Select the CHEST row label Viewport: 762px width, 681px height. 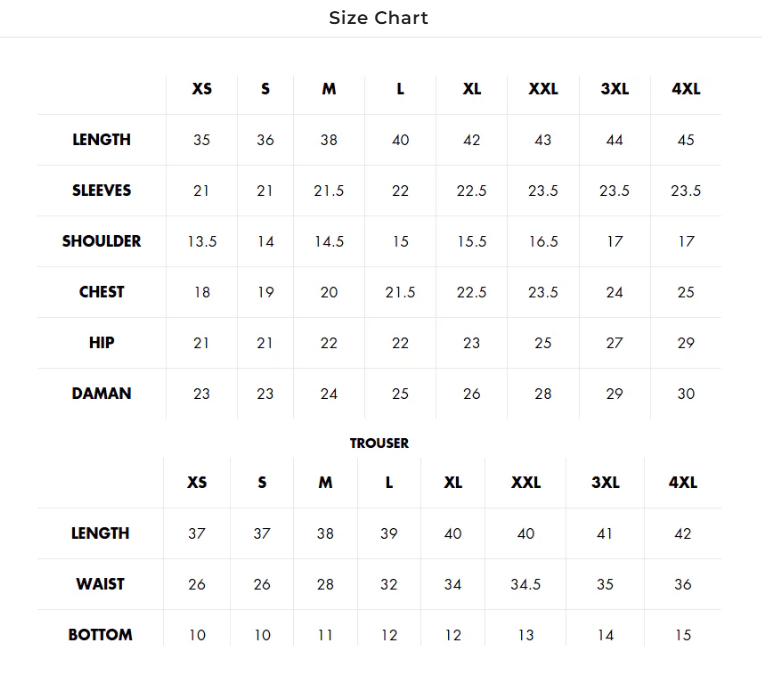click(x=101, y=292)
